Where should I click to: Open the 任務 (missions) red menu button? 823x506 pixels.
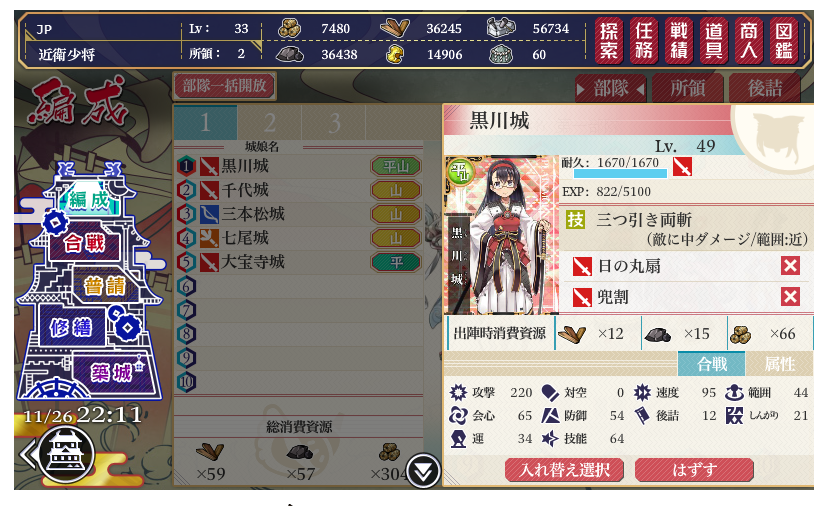pos(643,40)
